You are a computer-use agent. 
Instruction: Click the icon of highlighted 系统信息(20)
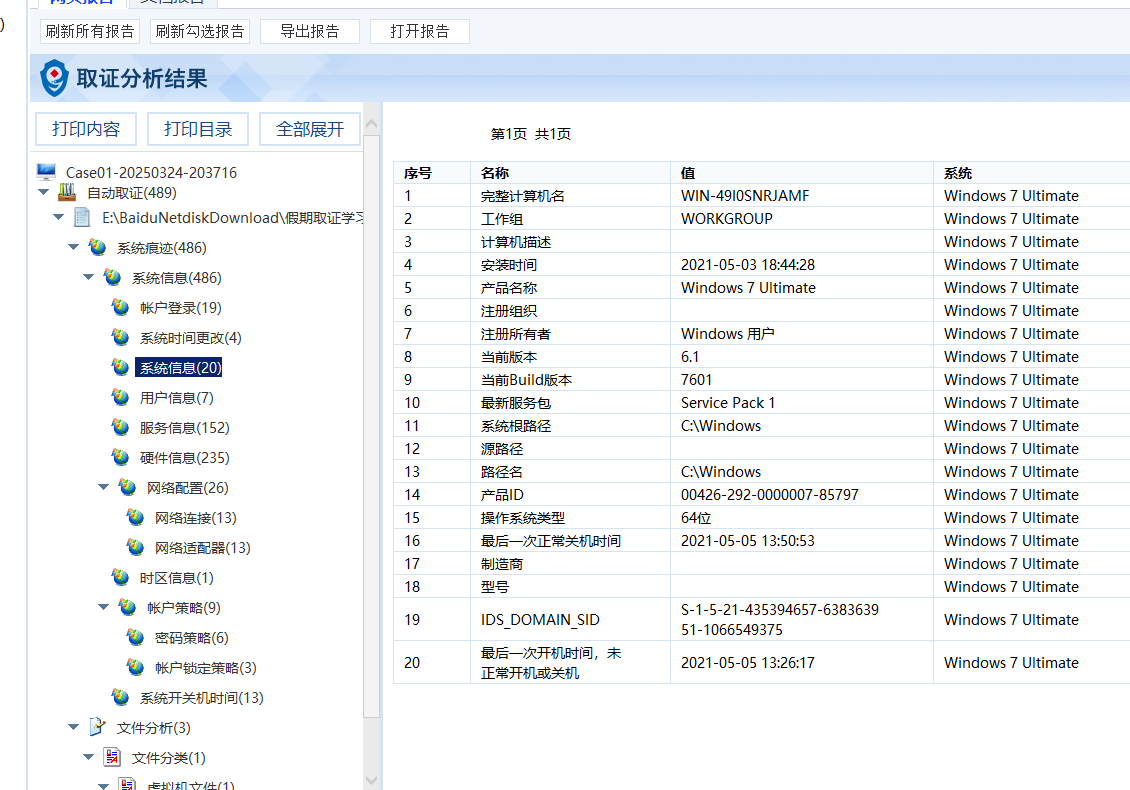pyautogui.click(x=120, y=368)
